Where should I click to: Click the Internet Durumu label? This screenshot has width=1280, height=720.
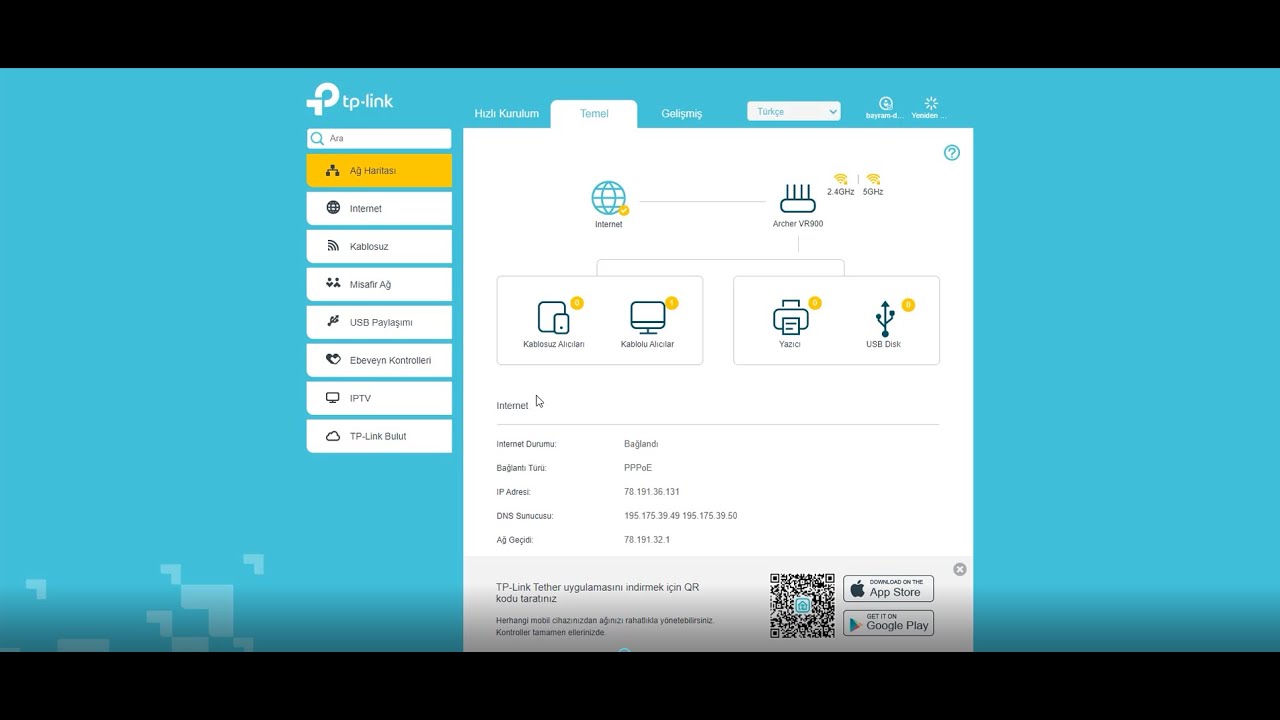pos(526,444)
